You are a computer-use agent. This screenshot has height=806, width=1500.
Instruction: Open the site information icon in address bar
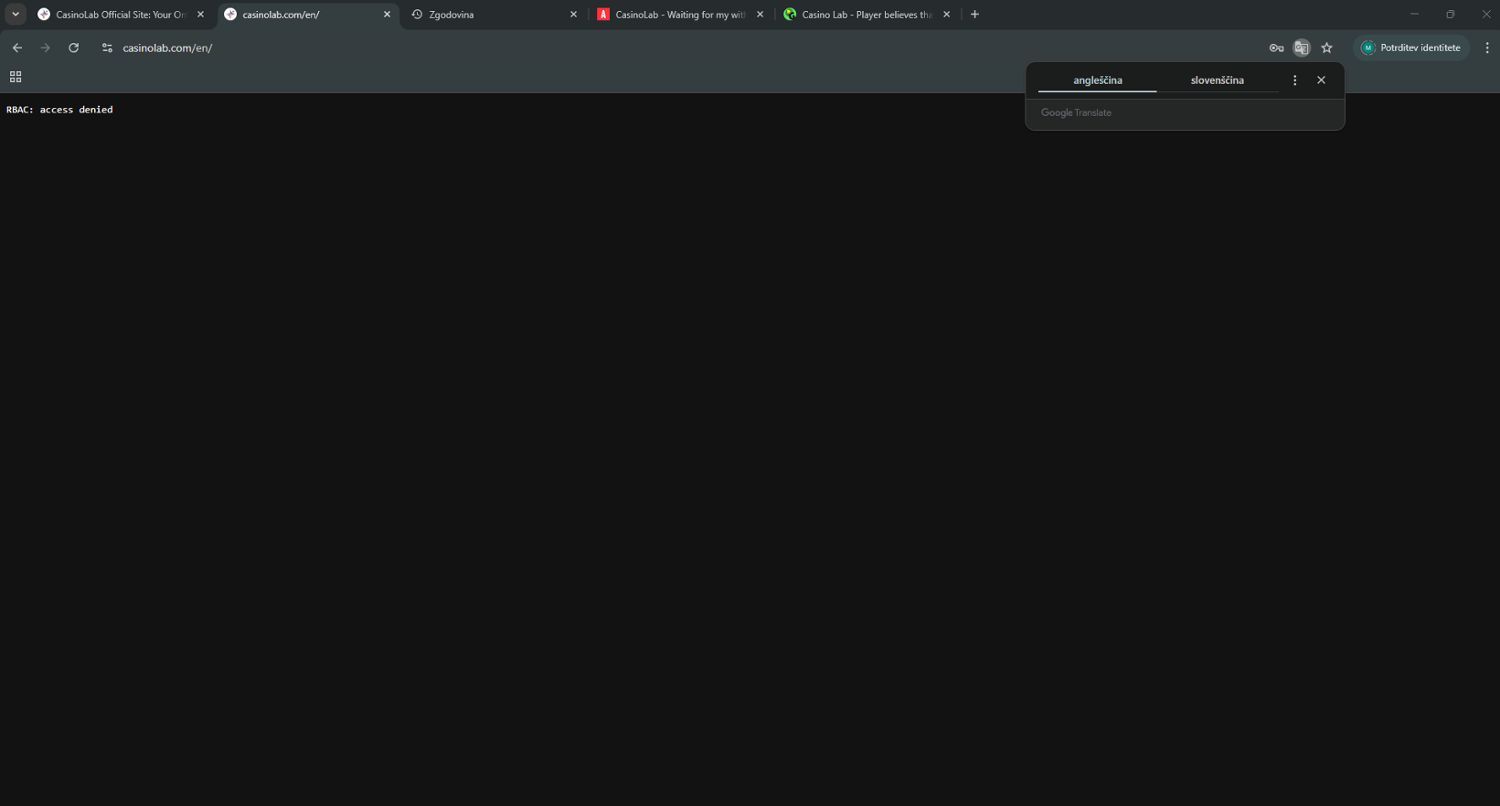tap(107, 48)
